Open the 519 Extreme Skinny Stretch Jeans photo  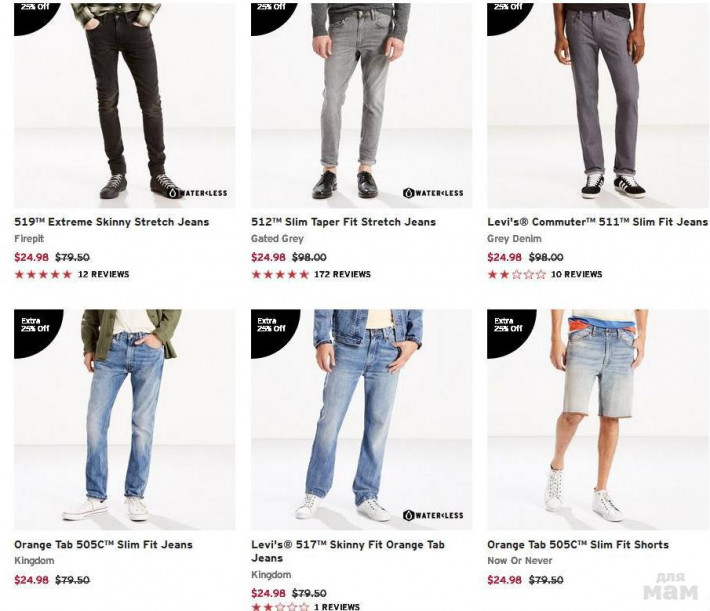tap(125, 106)
